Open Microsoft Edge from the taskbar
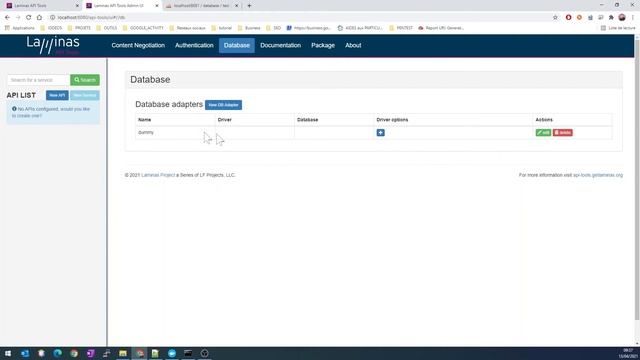640x360 pixels. click(58, 353)
